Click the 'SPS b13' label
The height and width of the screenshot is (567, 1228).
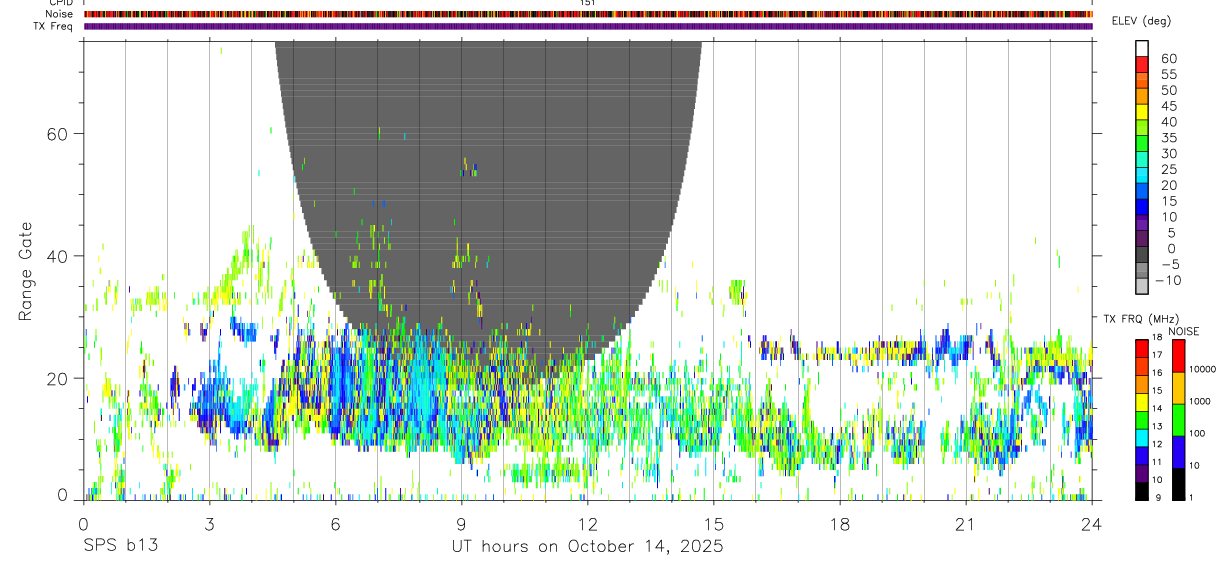[x=121, y=546]
